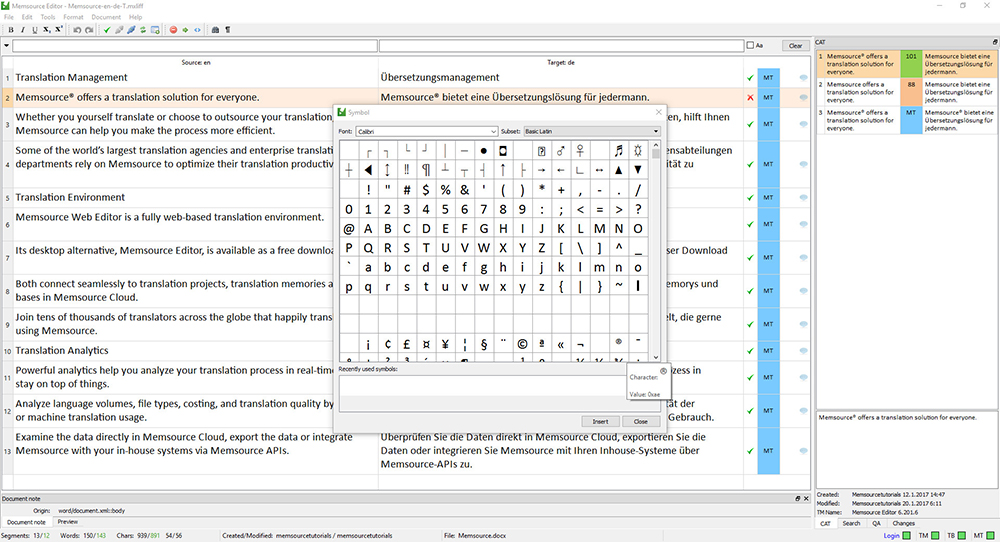Show hidden characters with the pilcrow icon

coord(228,30)
